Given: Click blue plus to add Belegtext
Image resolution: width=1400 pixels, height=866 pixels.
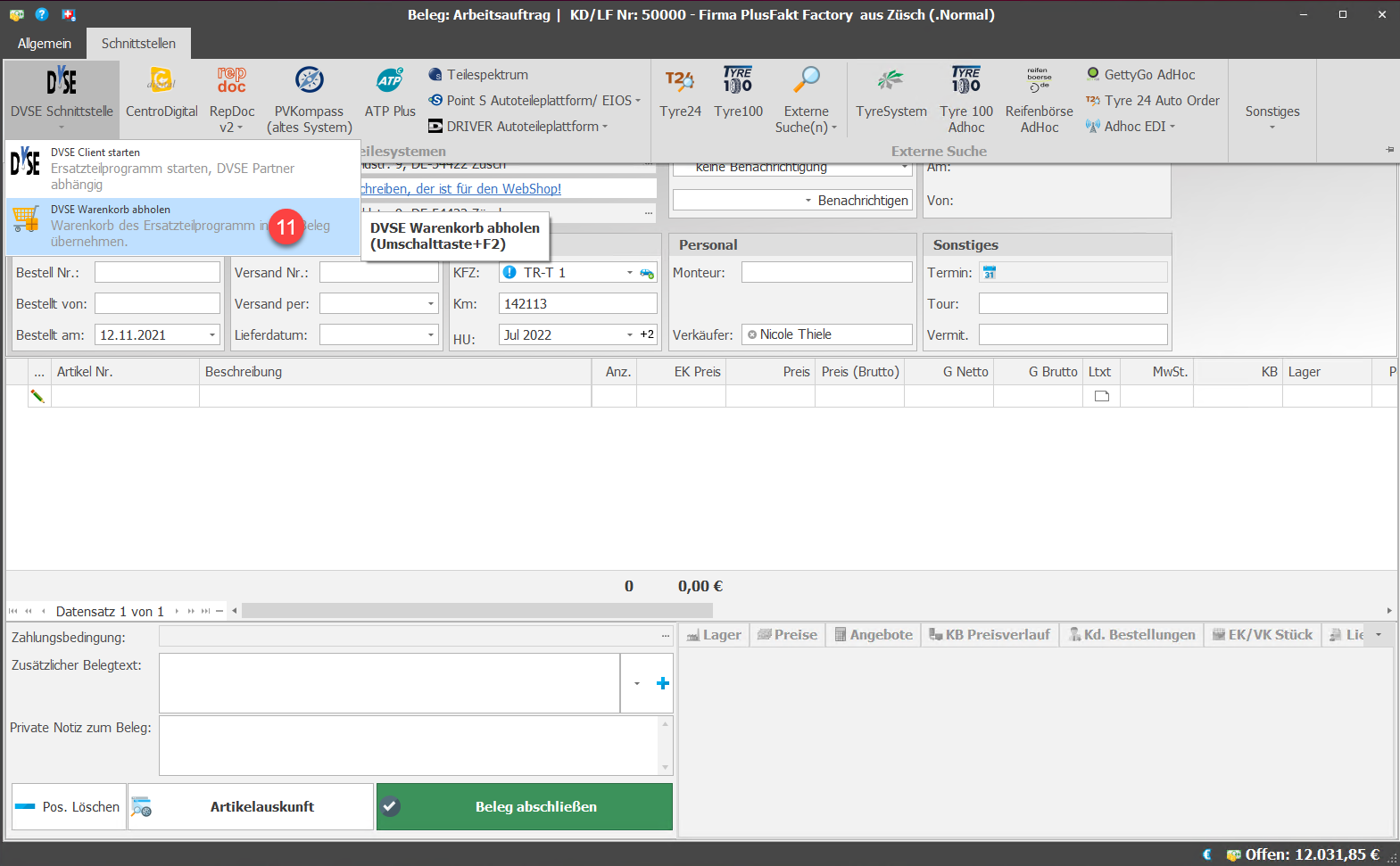Looking at the screenshot, I should [x=663, y=683].
